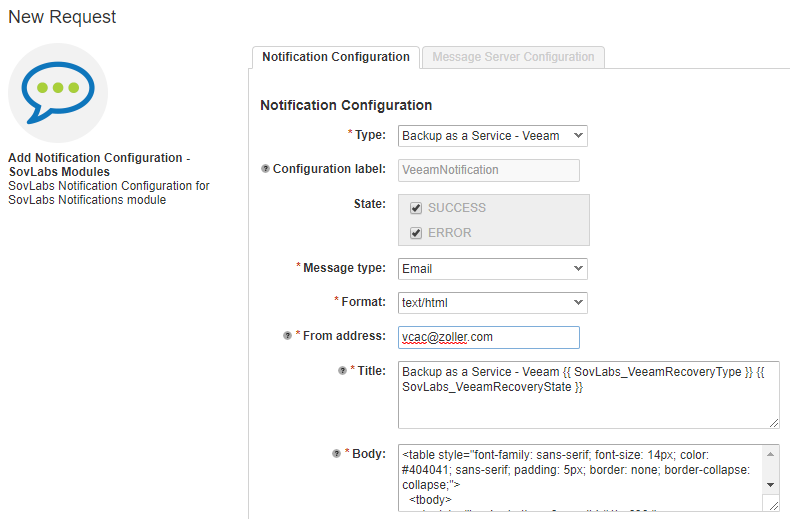Toggle the ERROR state checkbox
Viewport: 790px width, 519px height.
coord(416,233)
